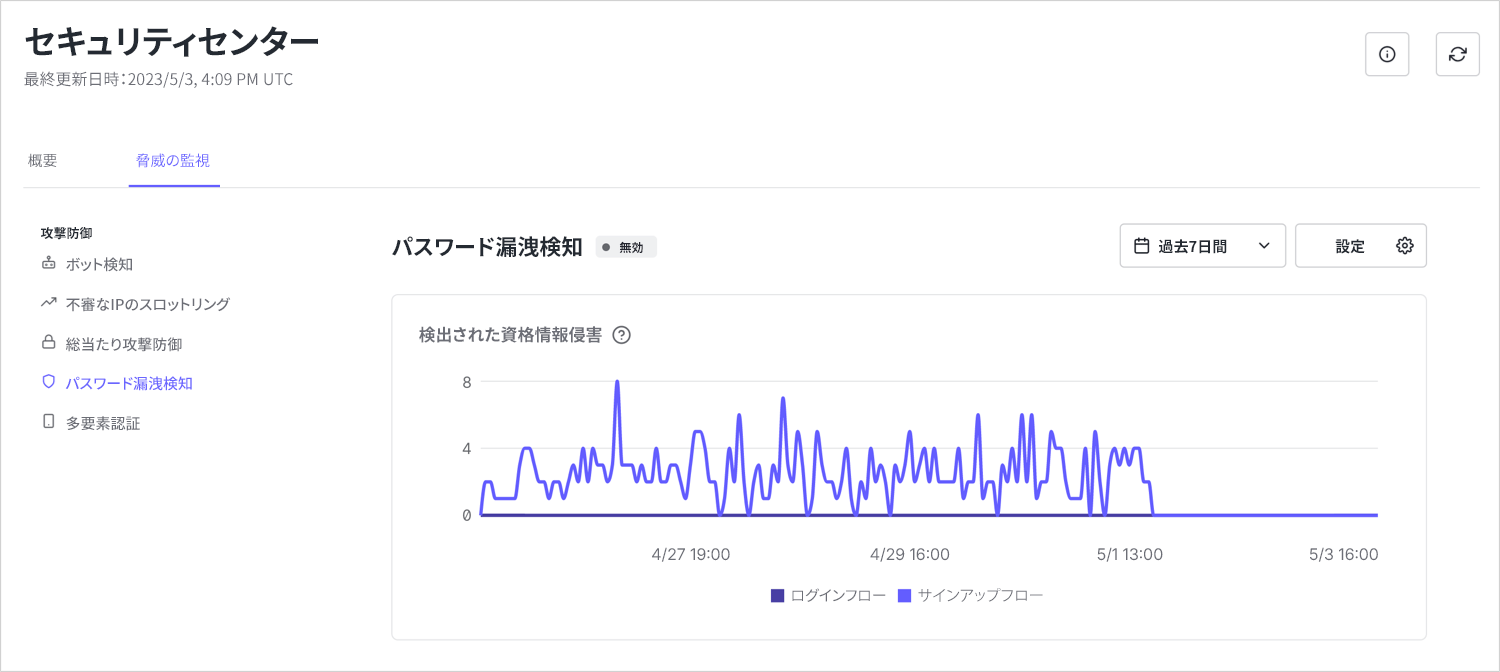Toggle the サインアップフロー legend swatch
1500x672 pixels.
tap(904, 595)
